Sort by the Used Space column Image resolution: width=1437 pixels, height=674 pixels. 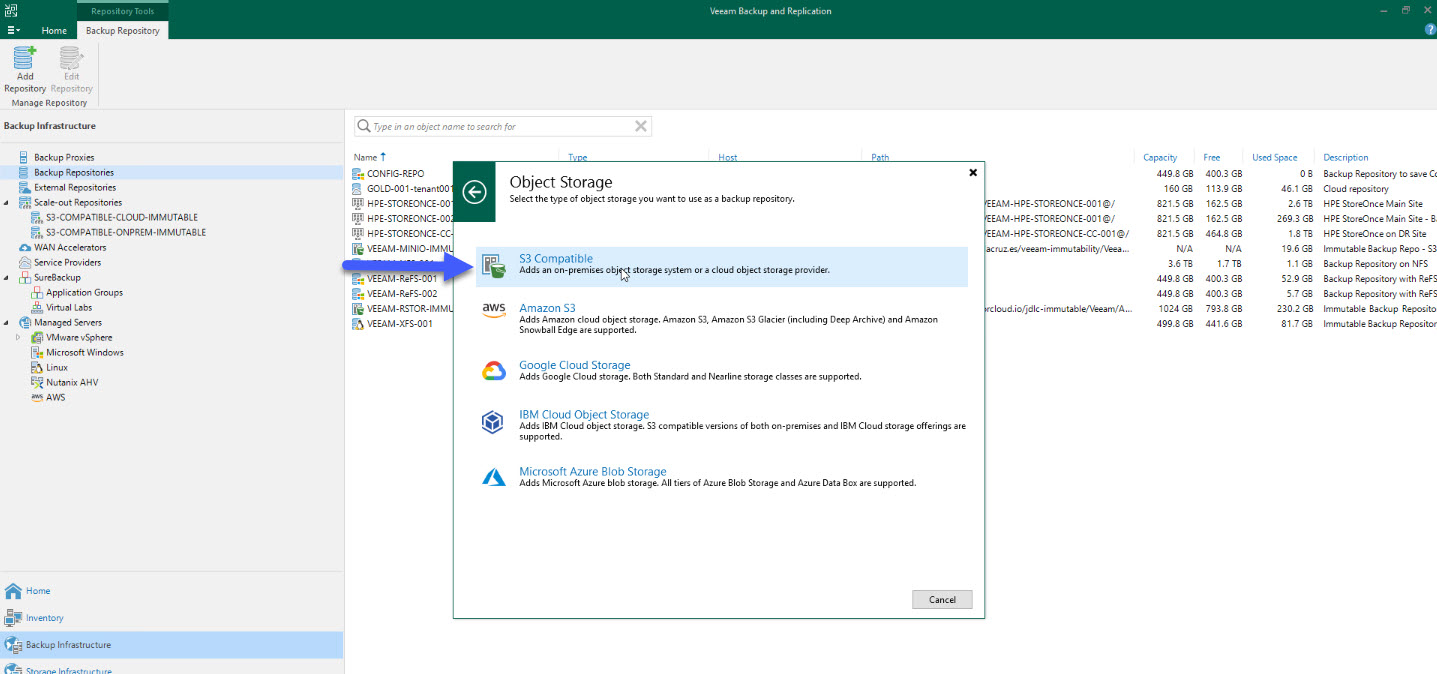pos(1274,157)
